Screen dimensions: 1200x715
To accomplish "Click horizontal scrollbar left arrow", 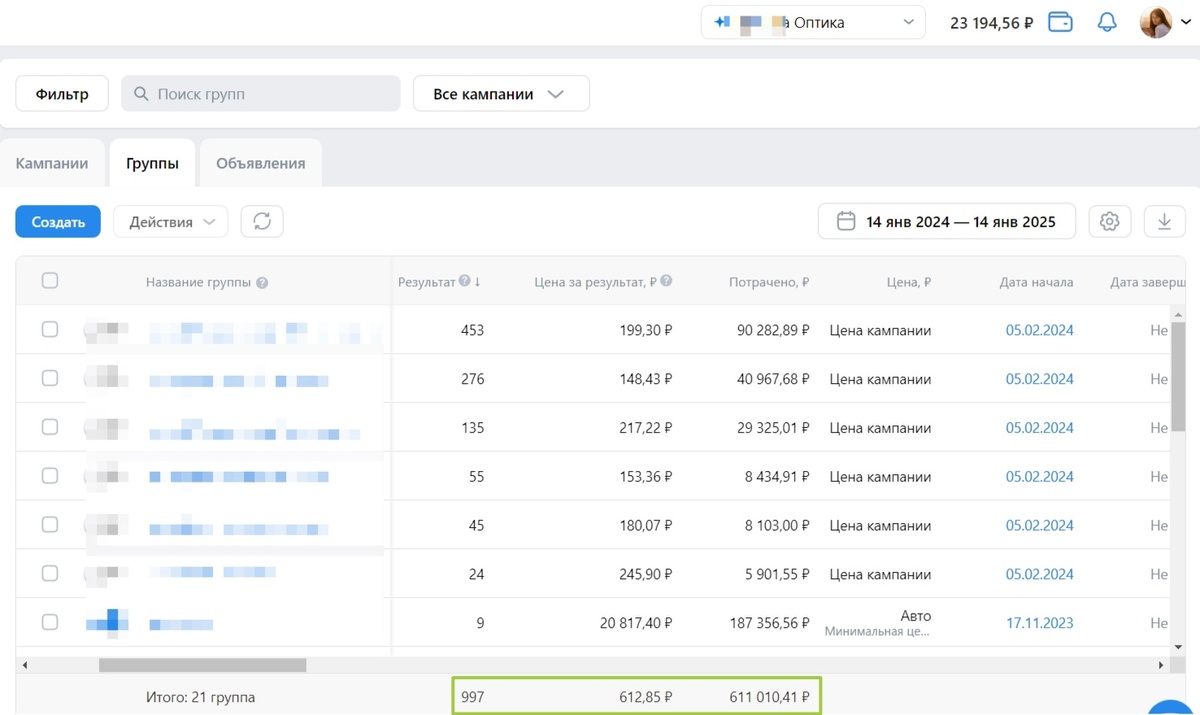I will point(25,665).
